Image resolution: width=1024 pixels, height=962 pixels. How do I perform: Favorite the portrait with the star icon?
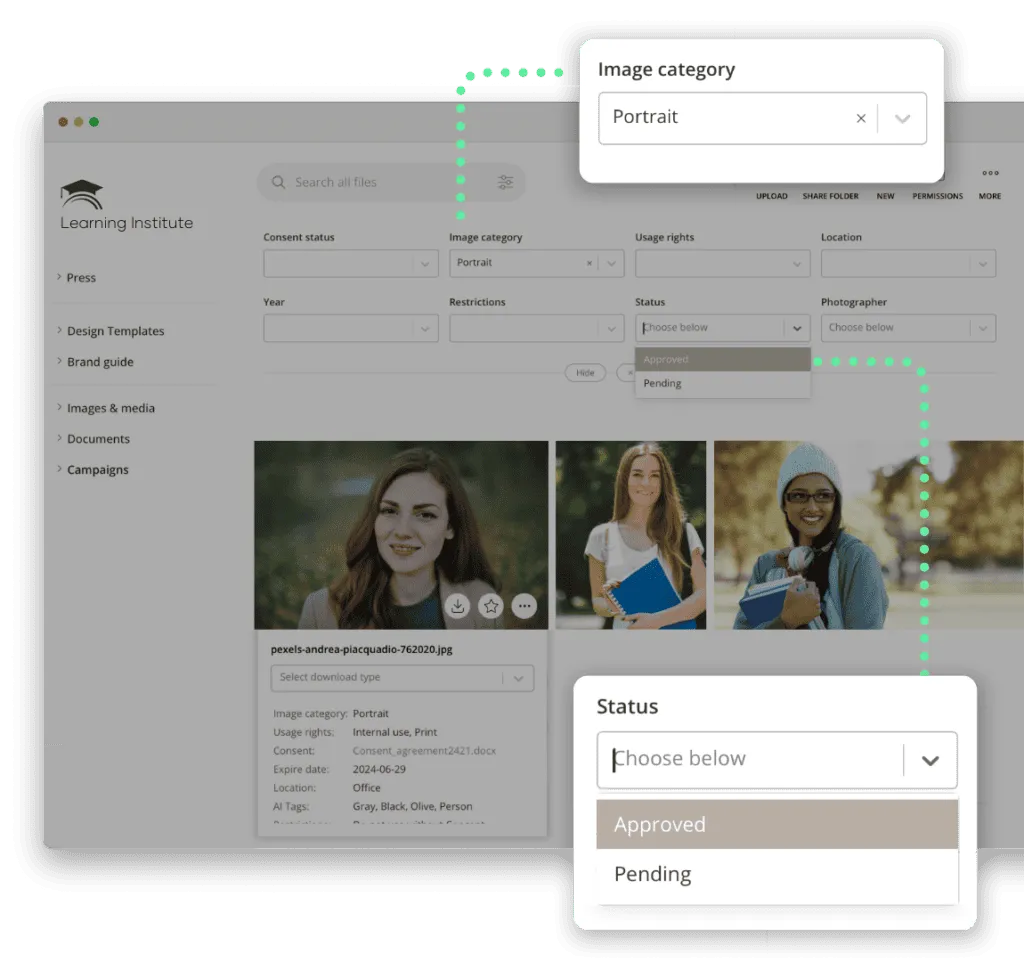[491, 606]
